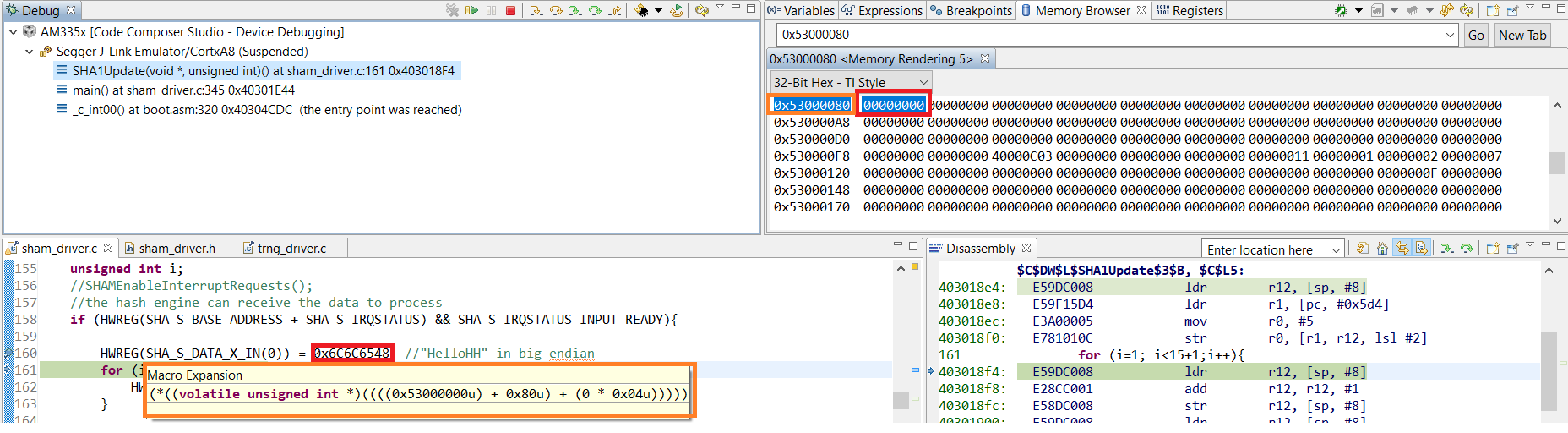
Task: Click the Step Over icon in Debug toolbar
Action: click(556, 10)
